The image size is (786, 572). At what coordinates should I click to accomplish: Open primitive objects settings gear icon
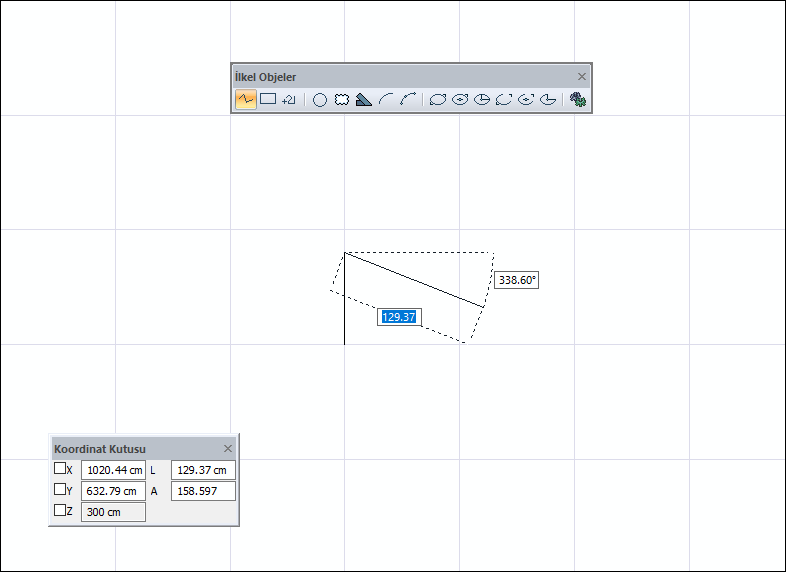[x=577, y=99]
